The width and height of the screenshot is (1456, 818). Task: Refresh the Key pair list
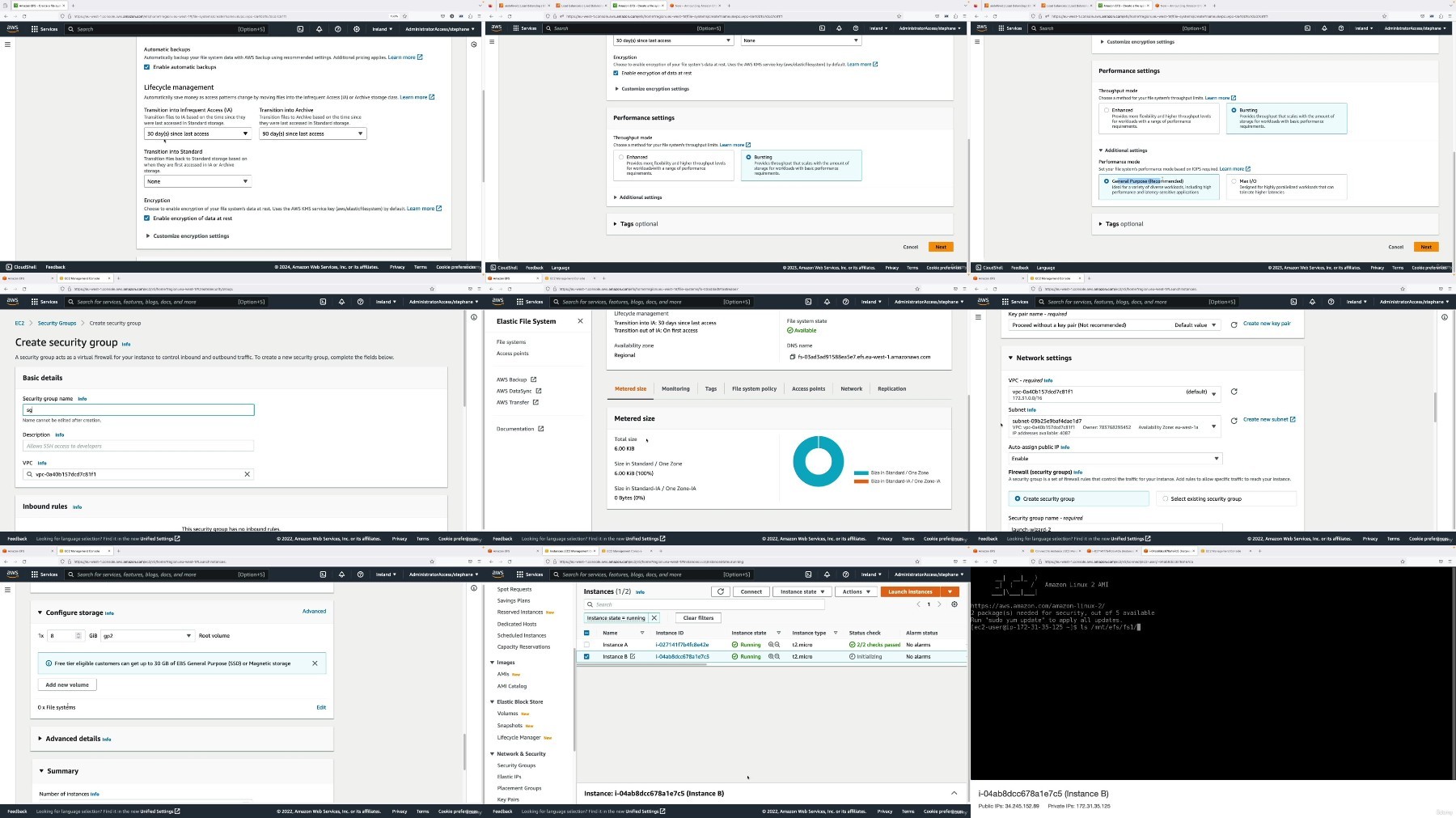click(1234, 324)
